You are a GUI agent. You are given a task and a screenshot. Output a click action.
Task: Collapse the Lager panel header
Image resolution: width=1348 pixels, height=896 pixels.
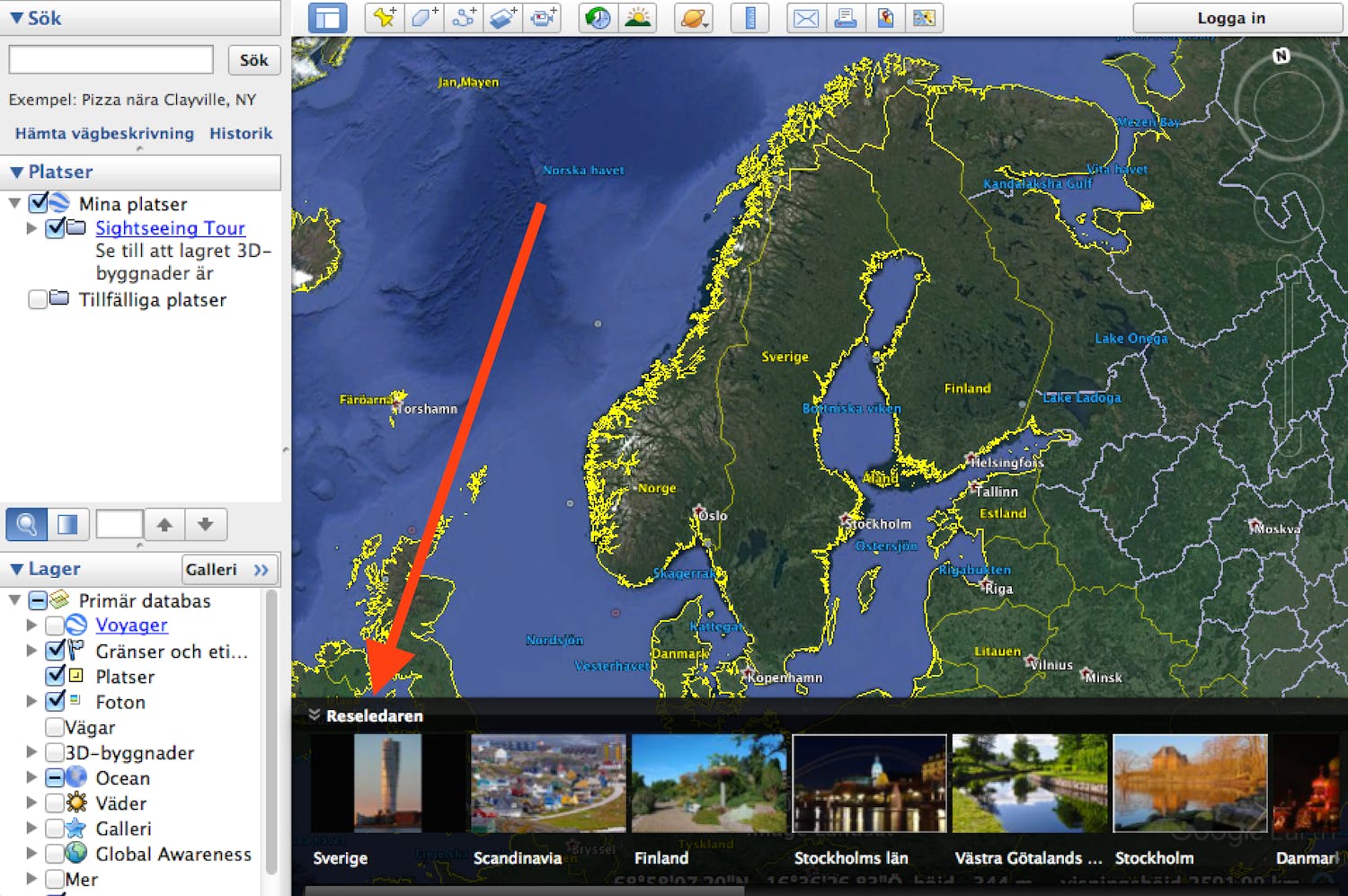[16, 569]
